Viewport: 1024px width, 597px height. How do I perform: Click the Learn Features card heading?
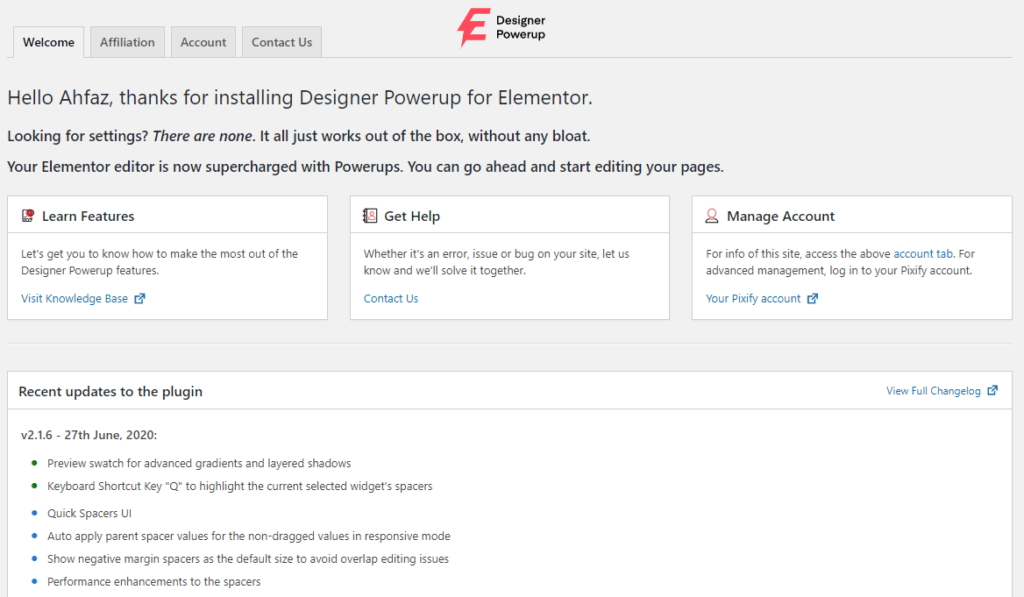point(88,216)
